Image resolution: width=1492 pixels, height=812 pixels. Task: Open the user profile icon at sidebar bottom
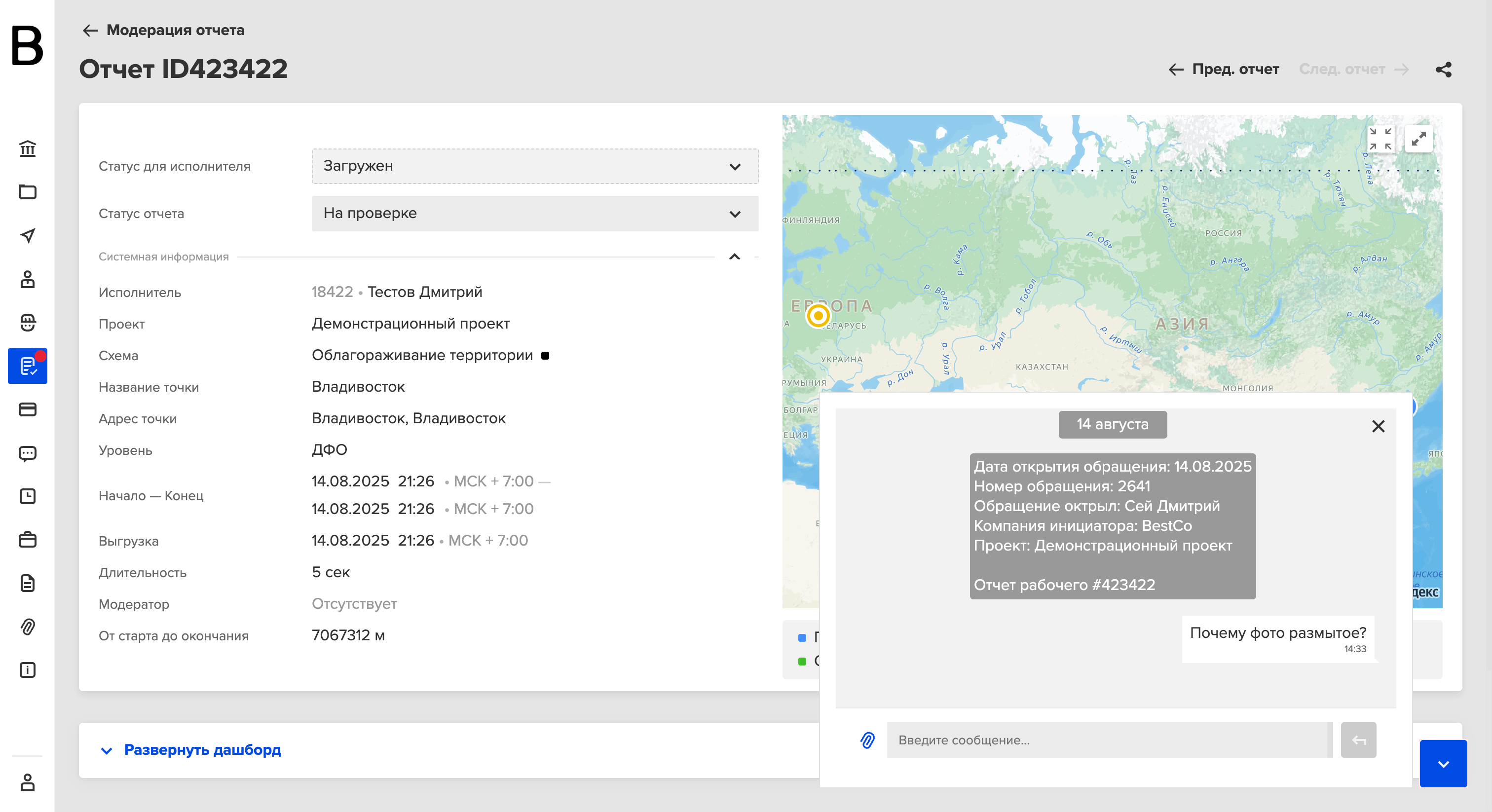pyautogui.click(x=27, y=782)
